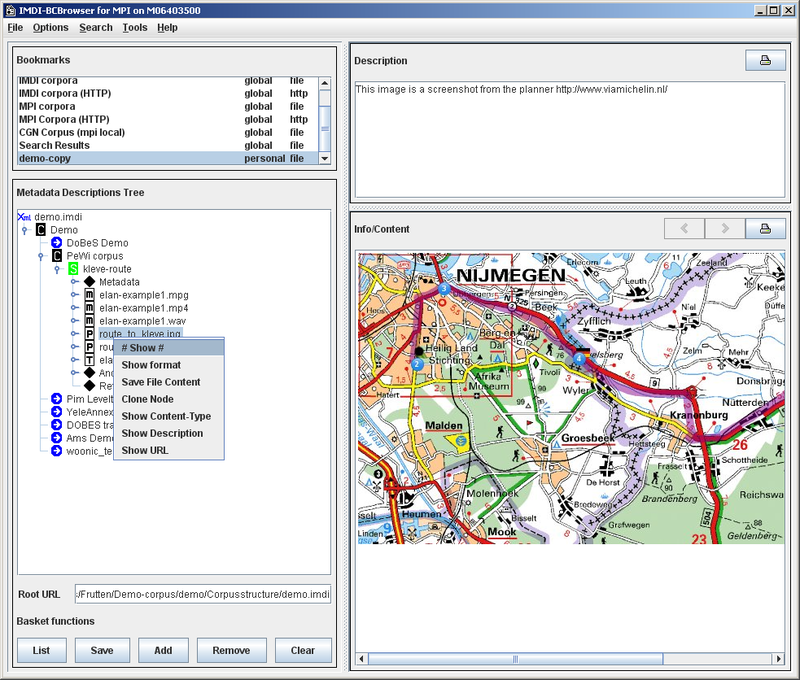Click the Root URL input field
Viewport: 800px width, 680px height.
pos(203,594)
